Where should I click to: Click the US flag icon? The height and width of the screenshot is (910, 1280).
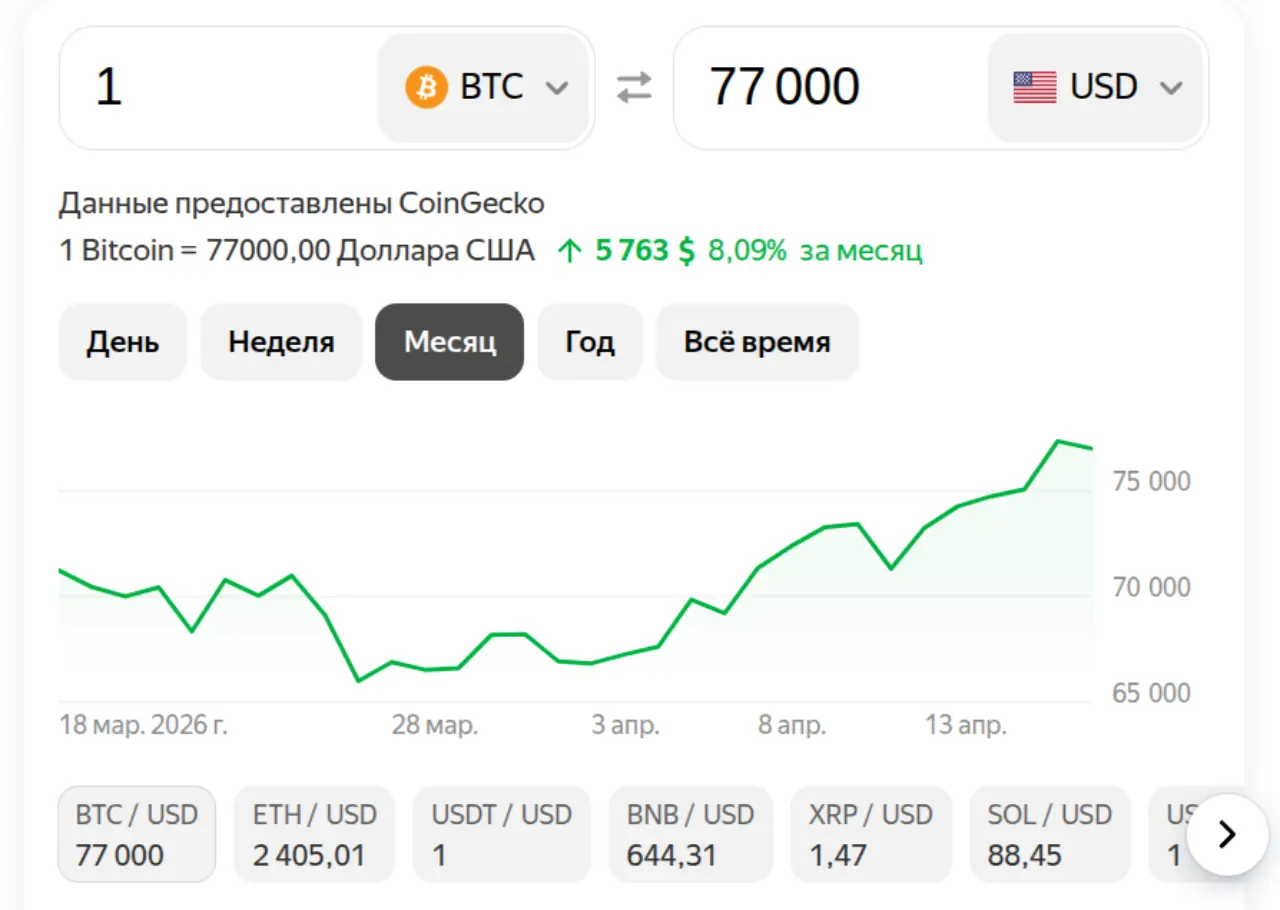(x=1036, y=87)
